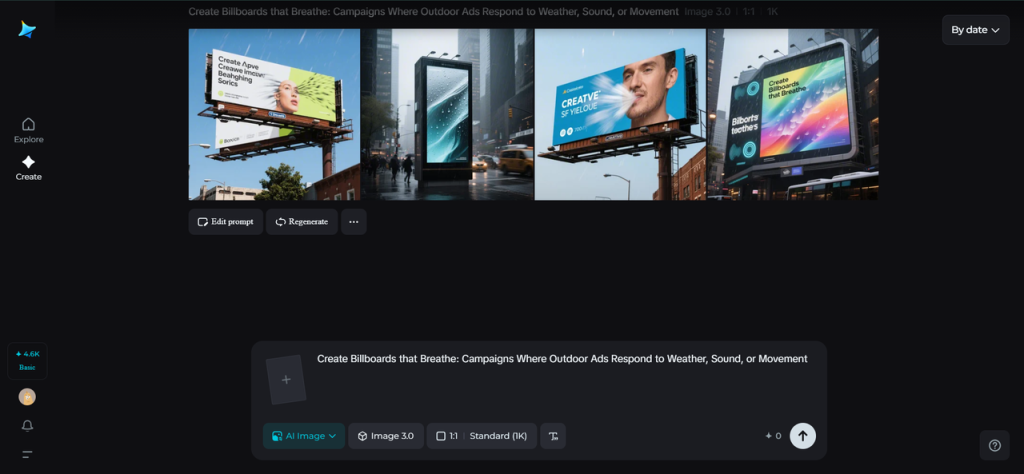This screenshot has width=1024, height=474.
Task: Open the three-dots more options menu
Action: (x=353, y=222)
